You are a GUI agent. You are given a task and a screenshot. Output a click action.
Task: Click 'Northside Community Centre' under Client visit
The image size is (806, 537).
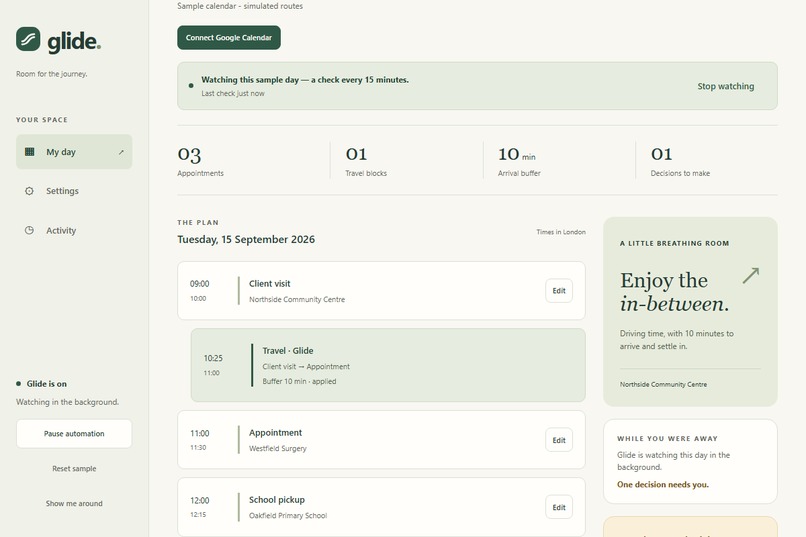297,300
